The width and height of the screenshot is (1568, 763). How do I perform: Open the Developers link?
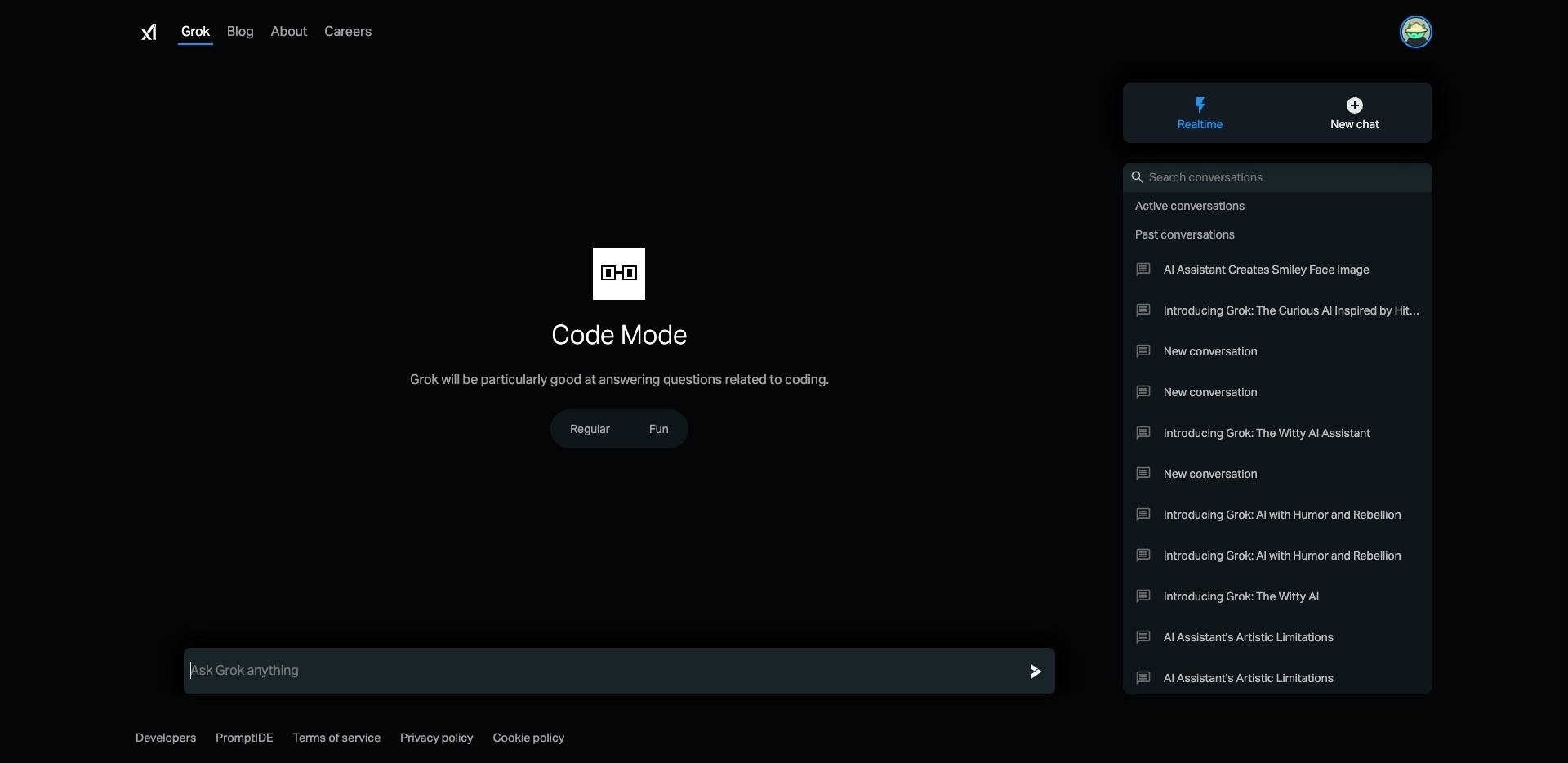tap(166, 738)
